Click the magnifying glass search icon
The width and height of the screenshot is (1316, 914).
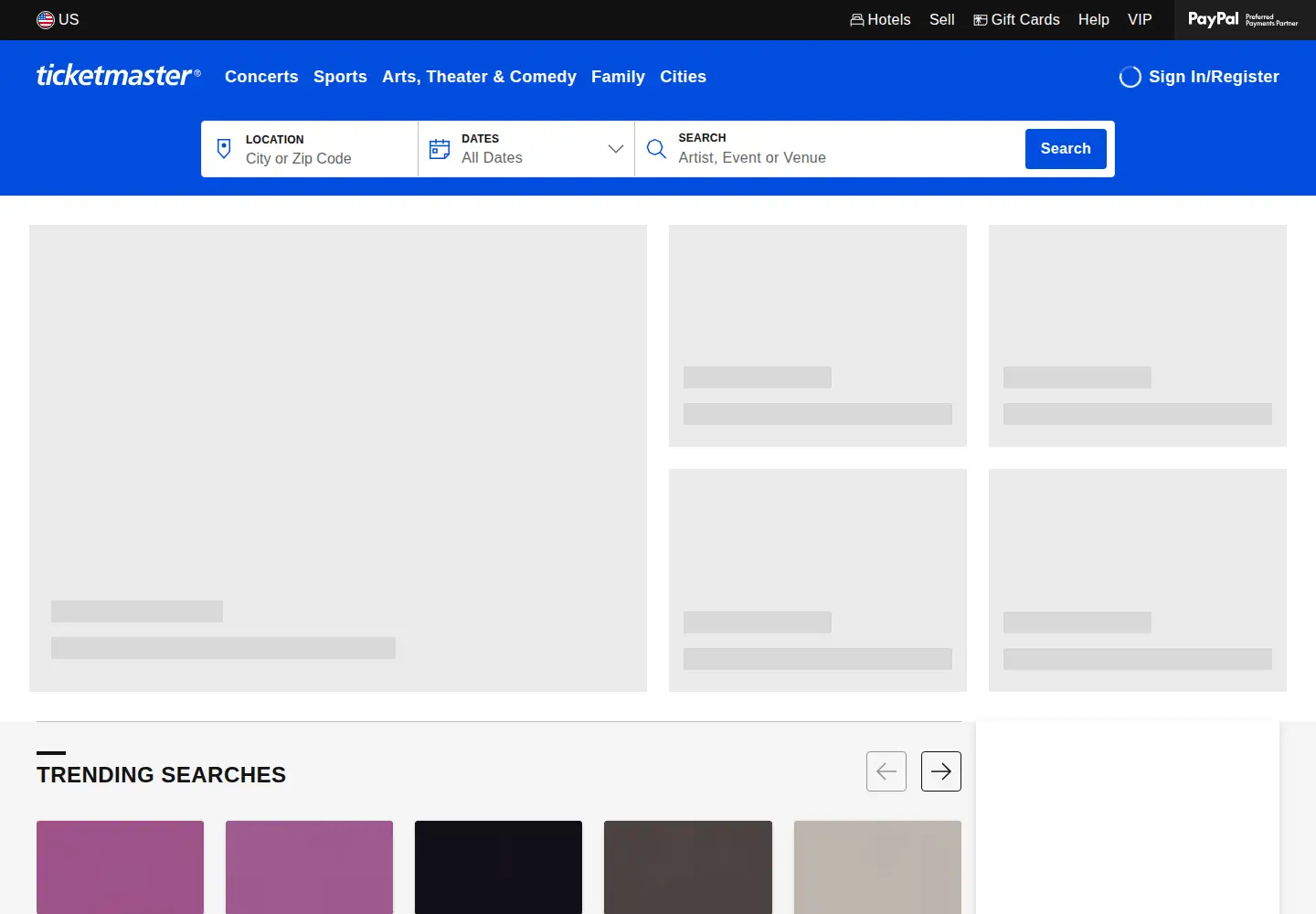click(656, 148)
